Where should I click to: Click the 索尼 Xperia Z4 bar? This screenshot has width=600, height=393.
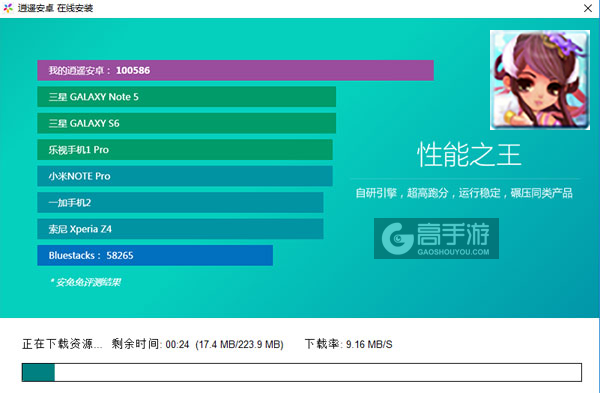[x=180, y=229]
